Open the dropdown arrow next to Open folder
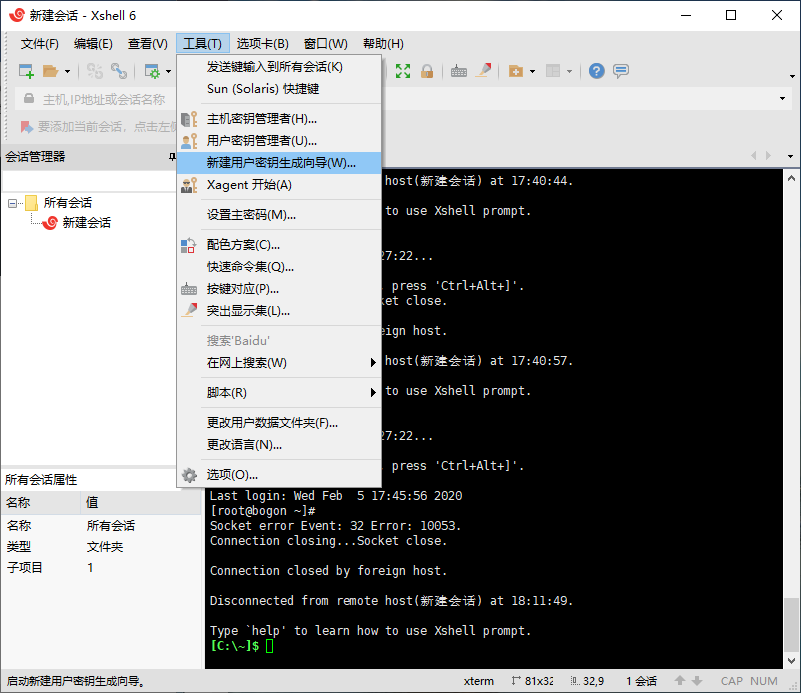The image size is (801, 693). tap(67, 71)
